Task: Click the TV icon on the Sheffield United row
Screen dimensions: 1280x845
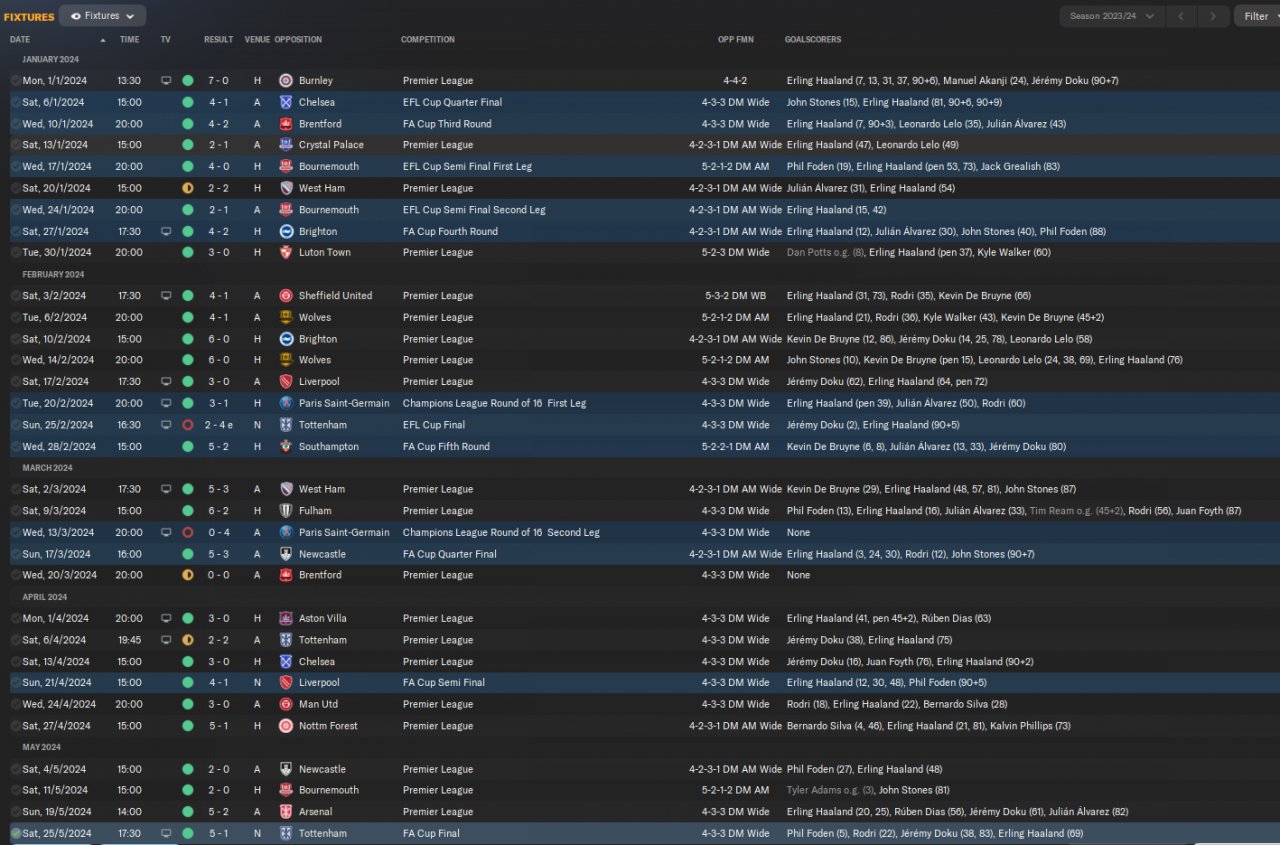Action: (x=166, y=296)
